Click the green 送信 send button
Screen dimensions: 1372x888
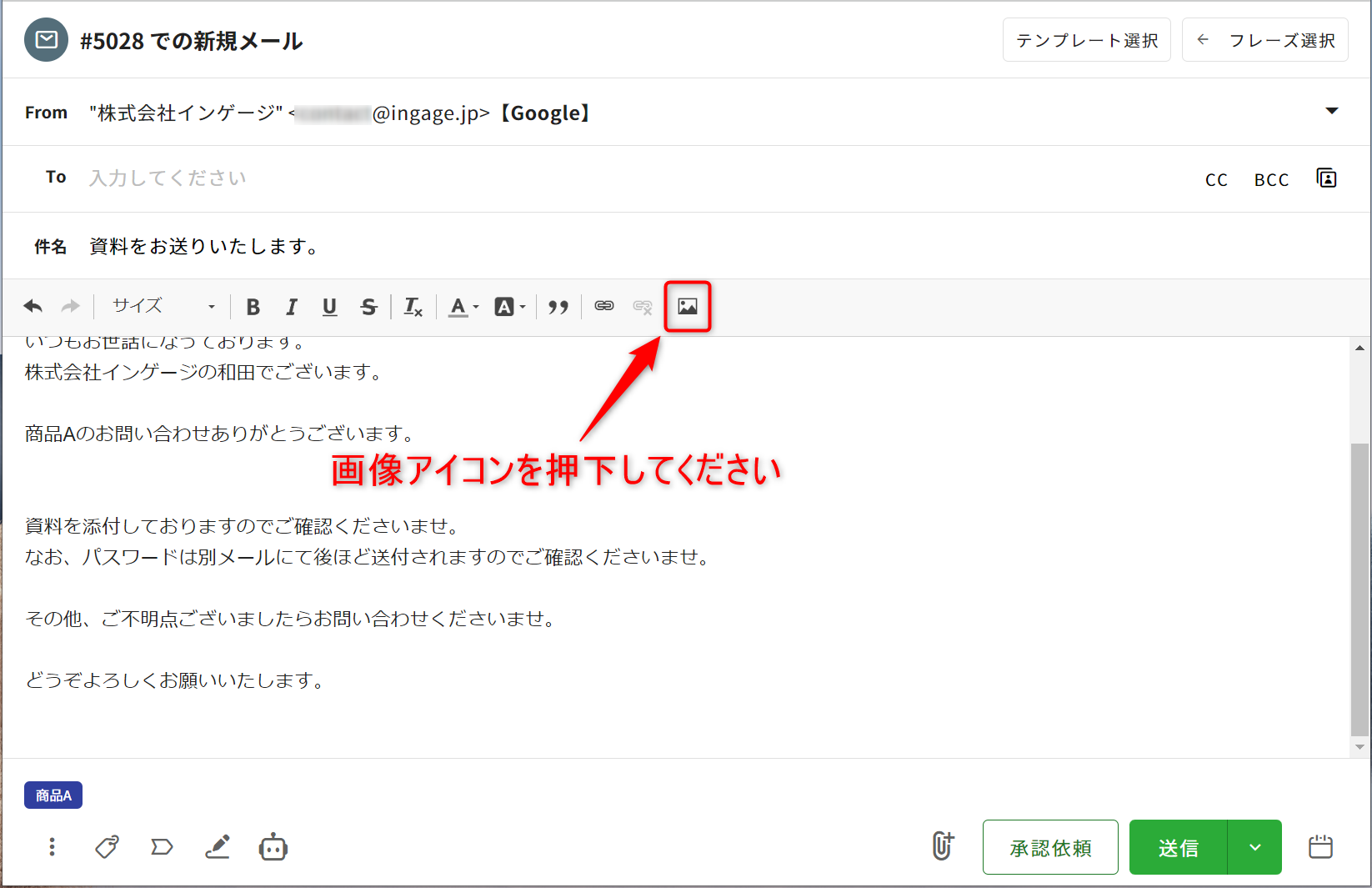(1178, 847)
